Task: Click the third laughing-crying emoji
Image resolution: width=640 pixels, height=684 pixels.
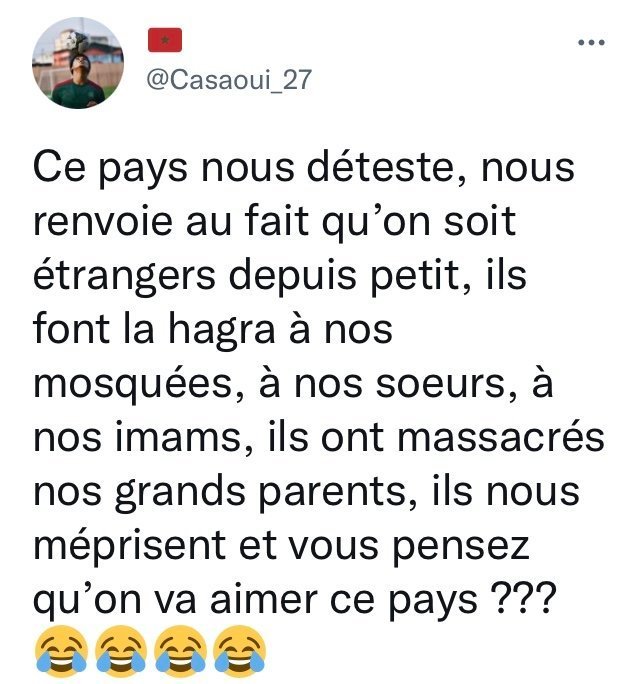Action: (x=180, y=651)
